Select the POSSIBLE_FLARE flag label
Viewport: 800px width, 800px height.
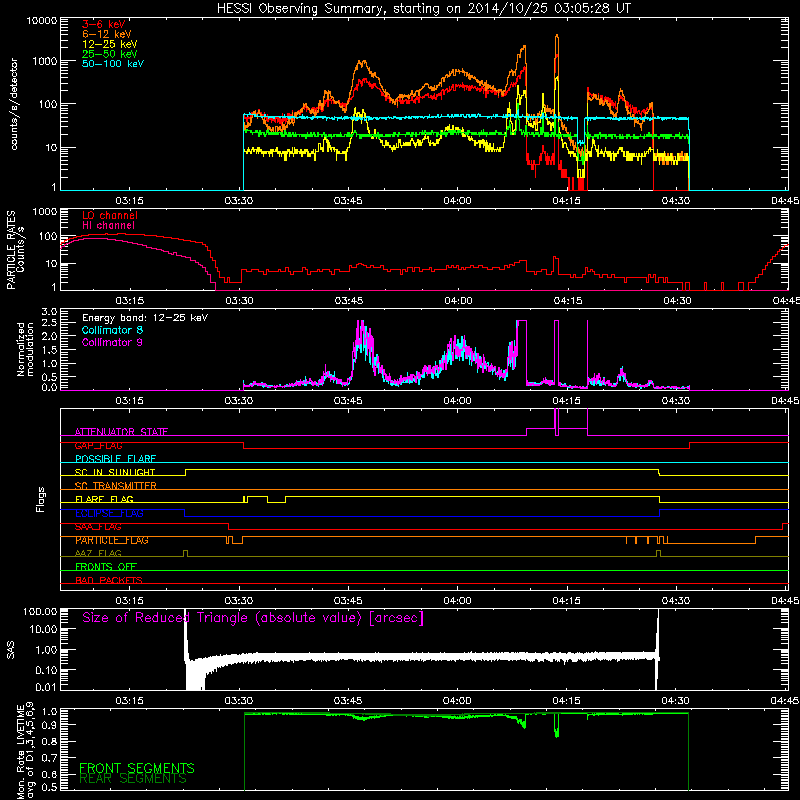[115, 459]
